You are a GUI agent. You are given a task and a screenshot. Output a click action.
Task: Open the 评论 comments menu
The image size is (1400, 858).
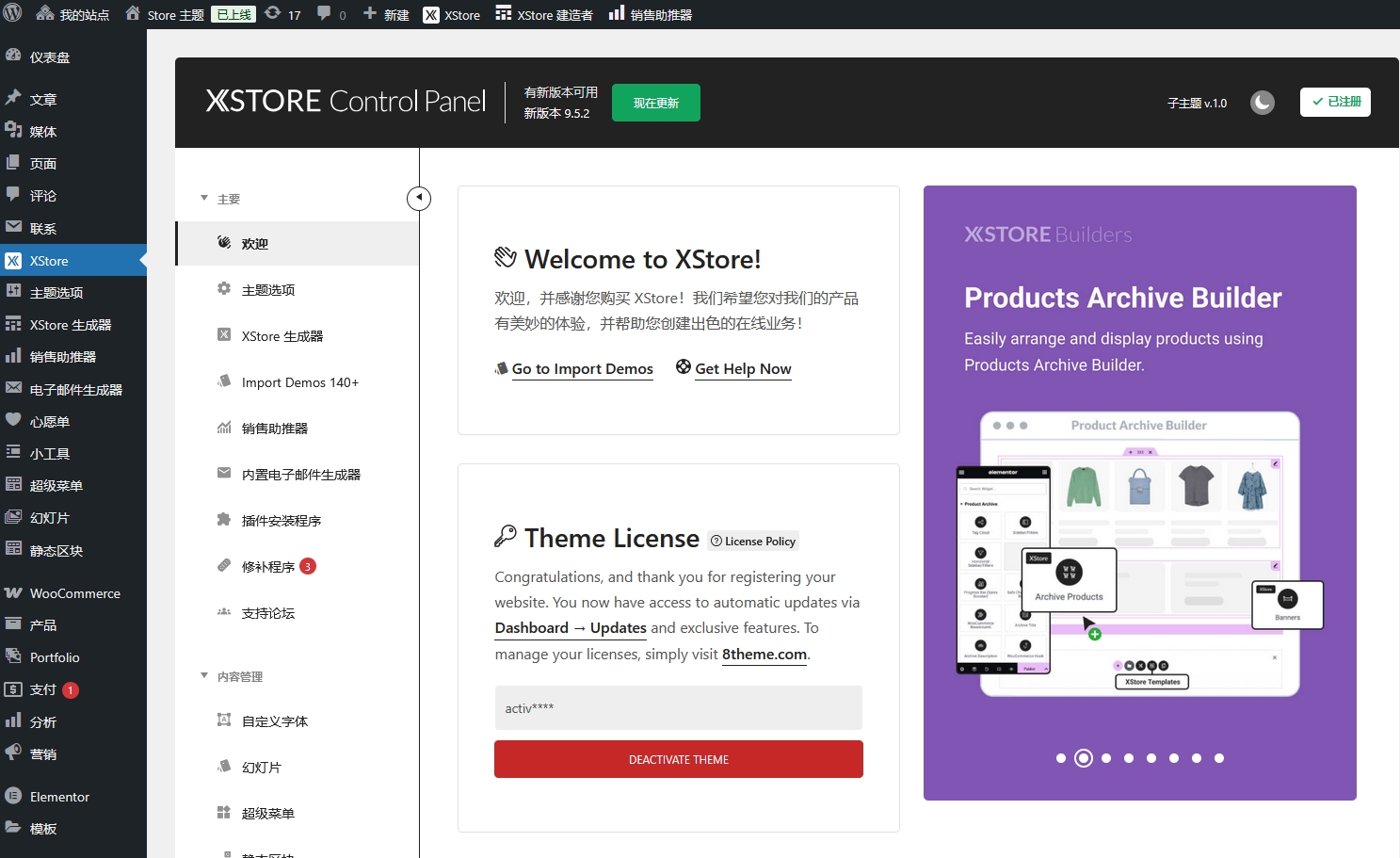(x=73, y=196)
